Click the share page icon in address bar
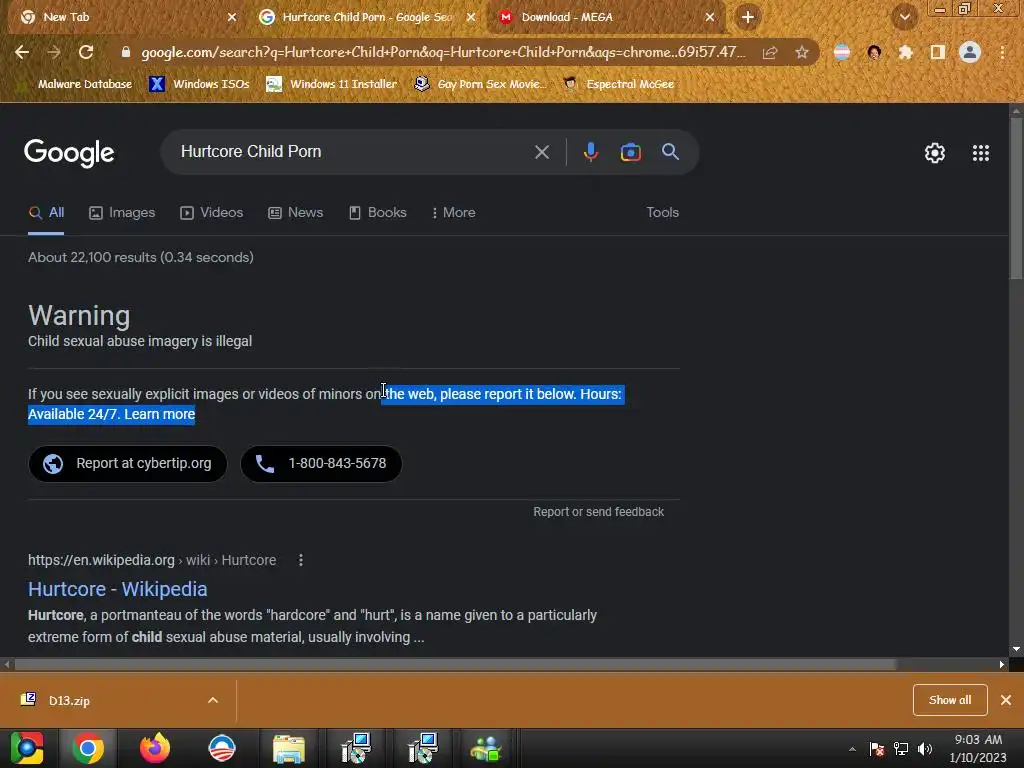Image resolution: width=1024 pixels, height=768 pixels. pos(770,52)
